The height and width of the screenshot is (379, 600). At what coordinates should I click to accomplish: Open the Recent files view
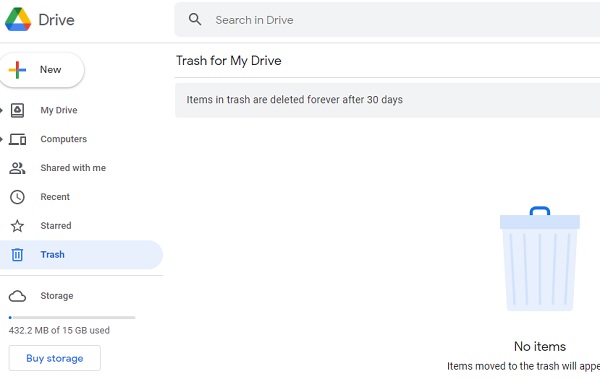coord(55,197)
